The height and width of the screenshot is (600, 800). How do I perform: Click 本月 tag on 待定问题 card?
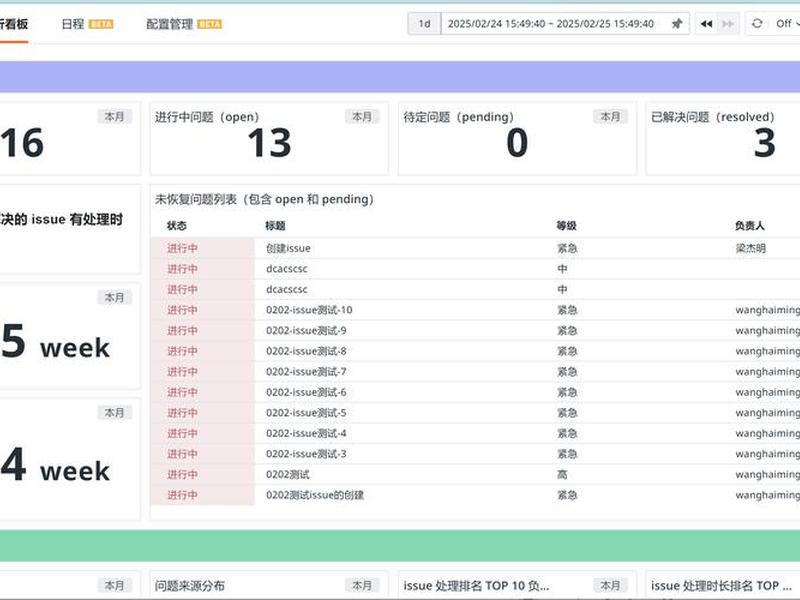point(610,117)
